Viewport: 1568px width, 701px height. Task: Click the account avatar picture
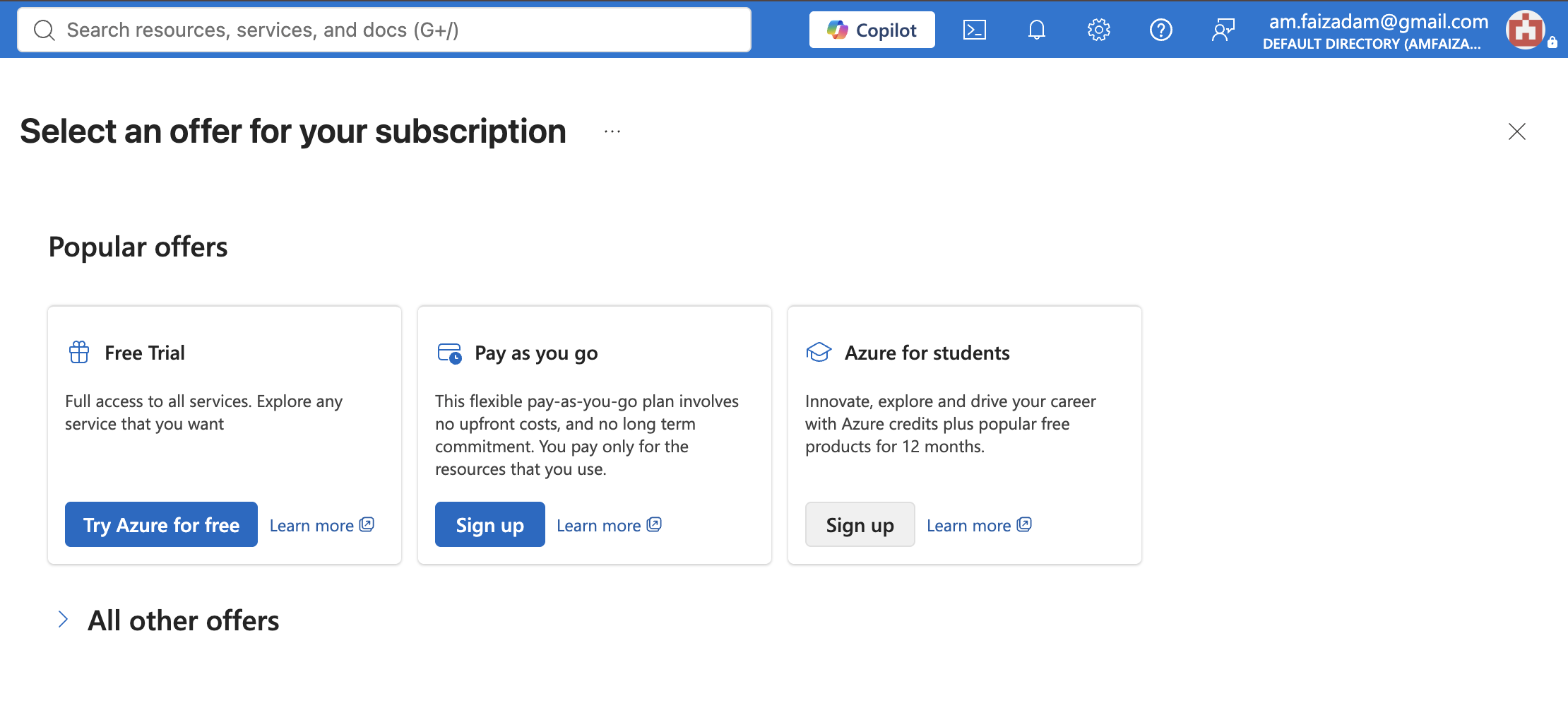[x=1526, y=30]
